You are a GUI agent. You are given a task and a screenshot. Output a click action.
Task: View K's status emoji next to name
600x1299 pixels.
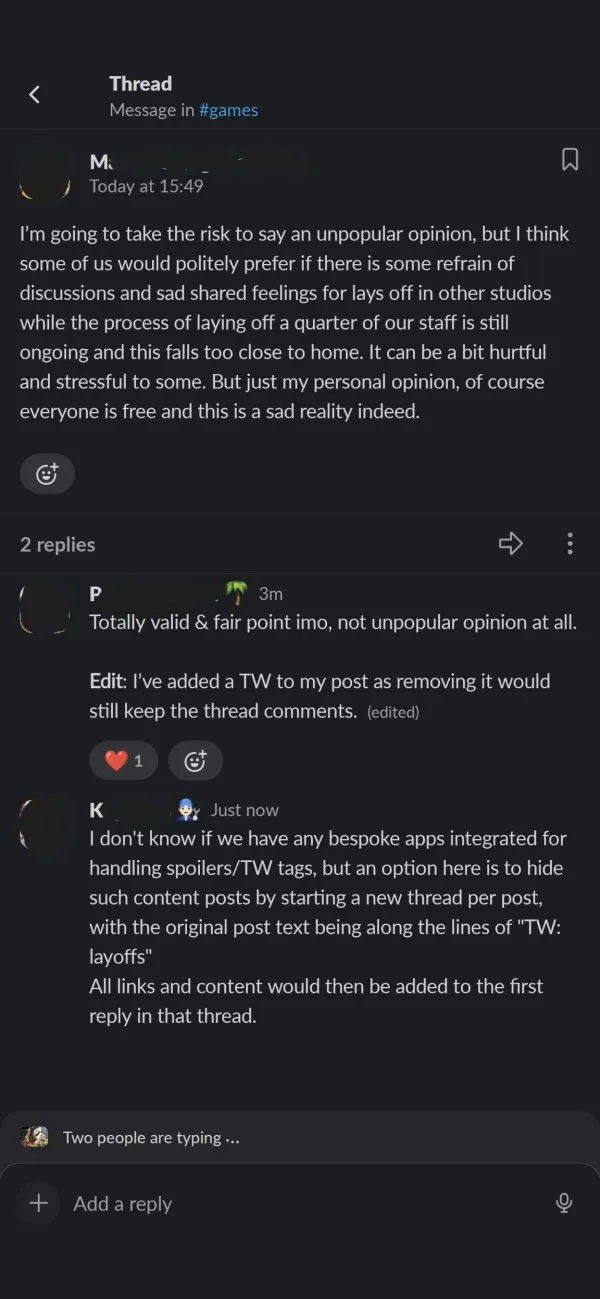coord(189,810)
